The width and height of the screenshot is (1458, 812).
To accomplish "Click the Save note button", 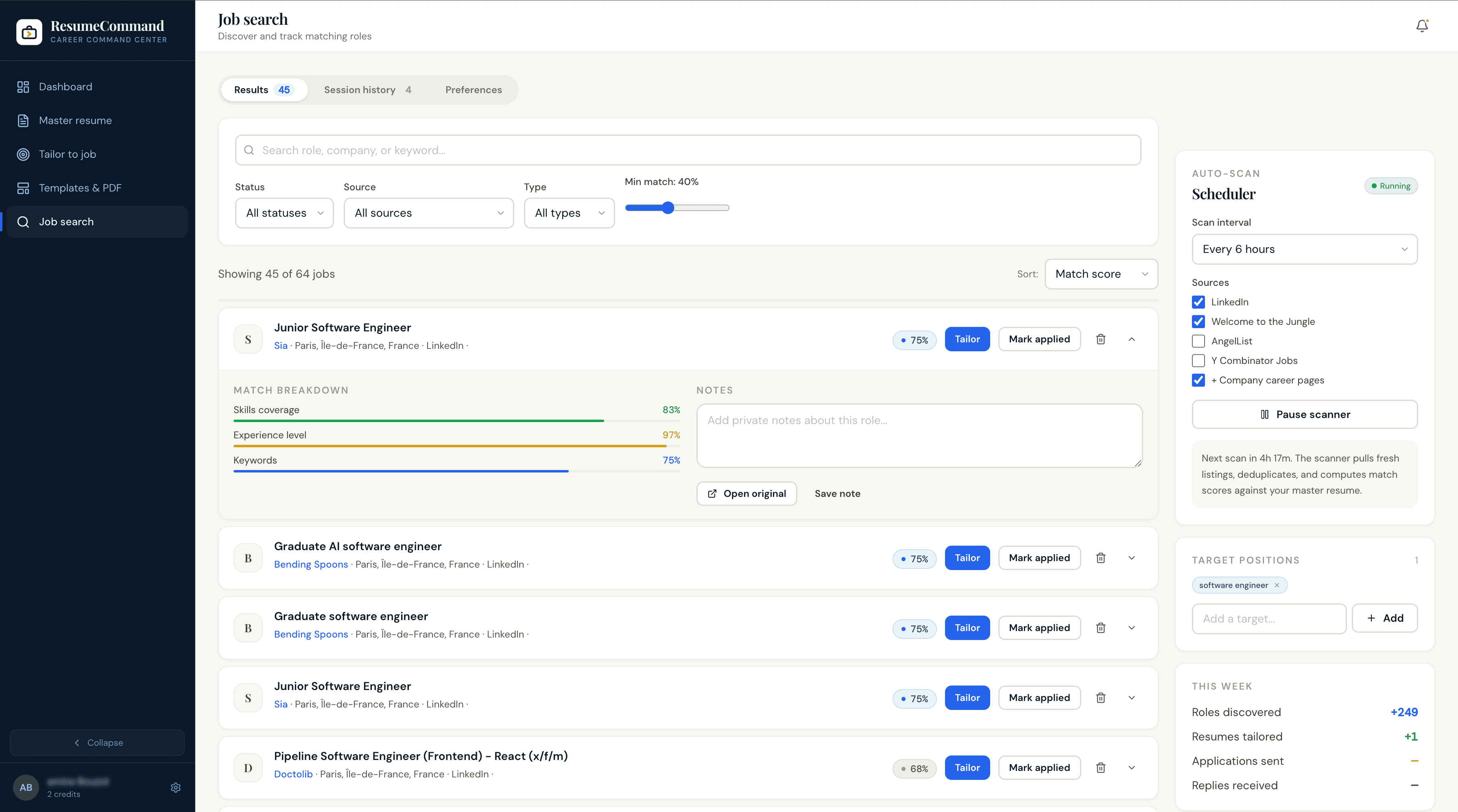I will 837,494.
